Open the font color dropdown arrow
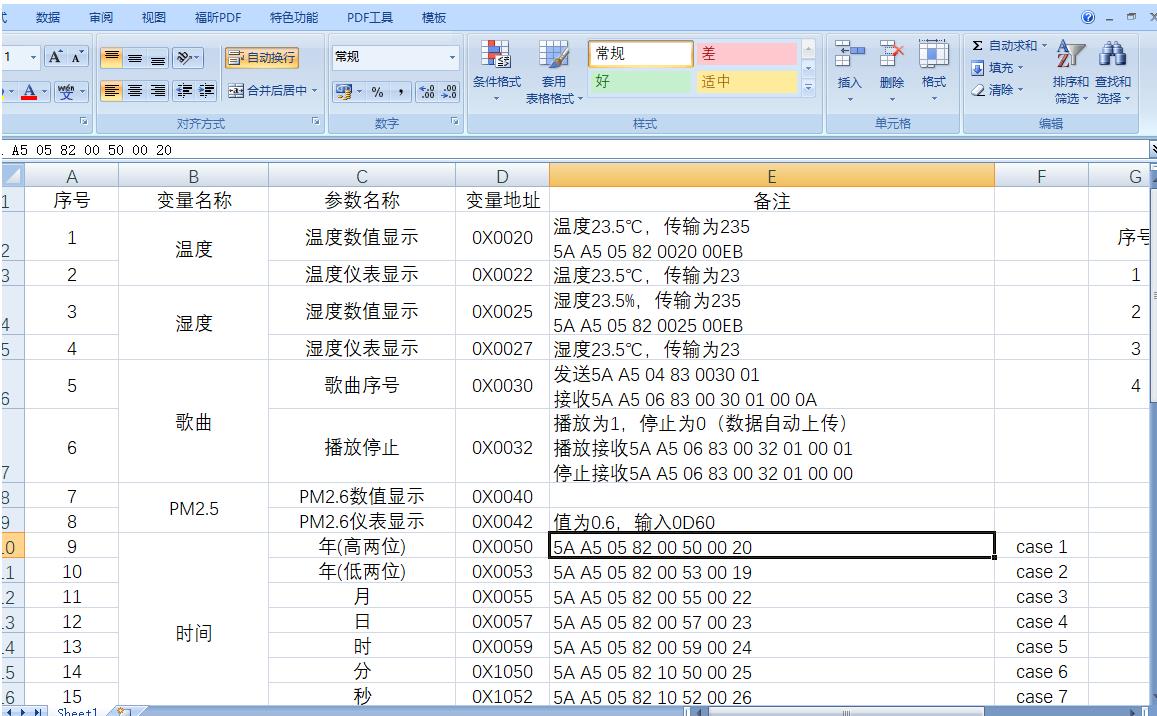 tap(44, 92)
